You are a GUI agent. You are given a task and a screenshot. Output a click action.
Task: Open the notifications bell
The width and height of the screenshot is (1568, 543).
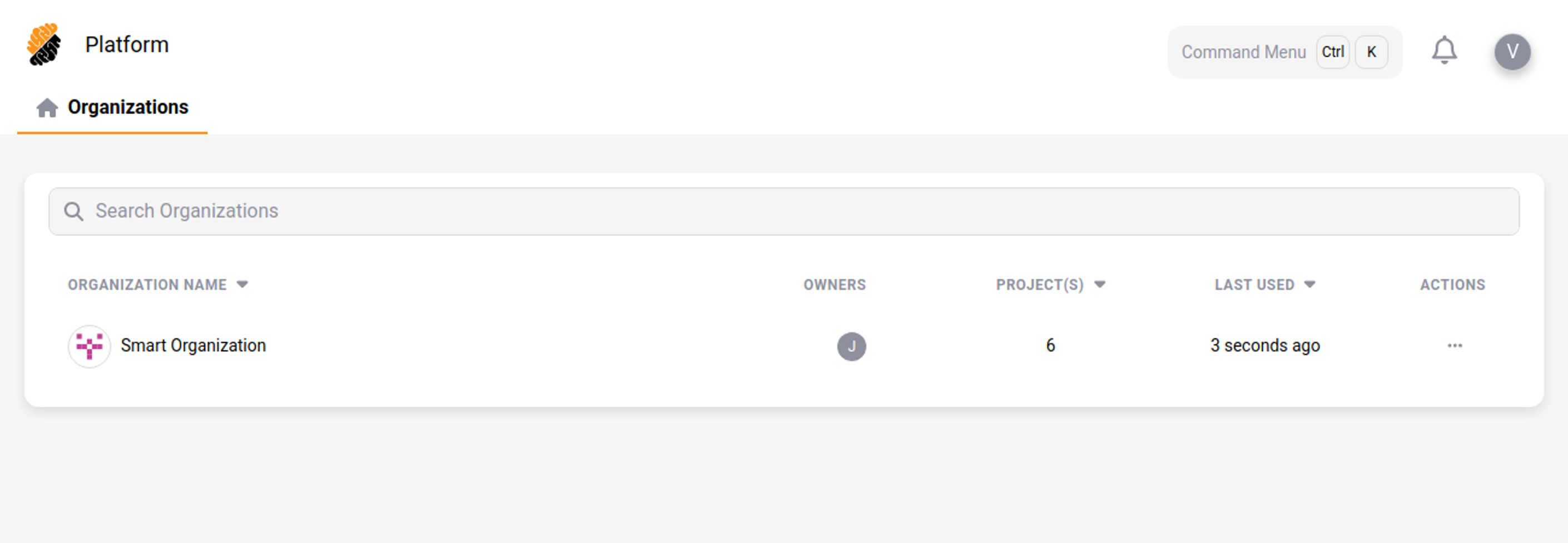point(1444,51)
